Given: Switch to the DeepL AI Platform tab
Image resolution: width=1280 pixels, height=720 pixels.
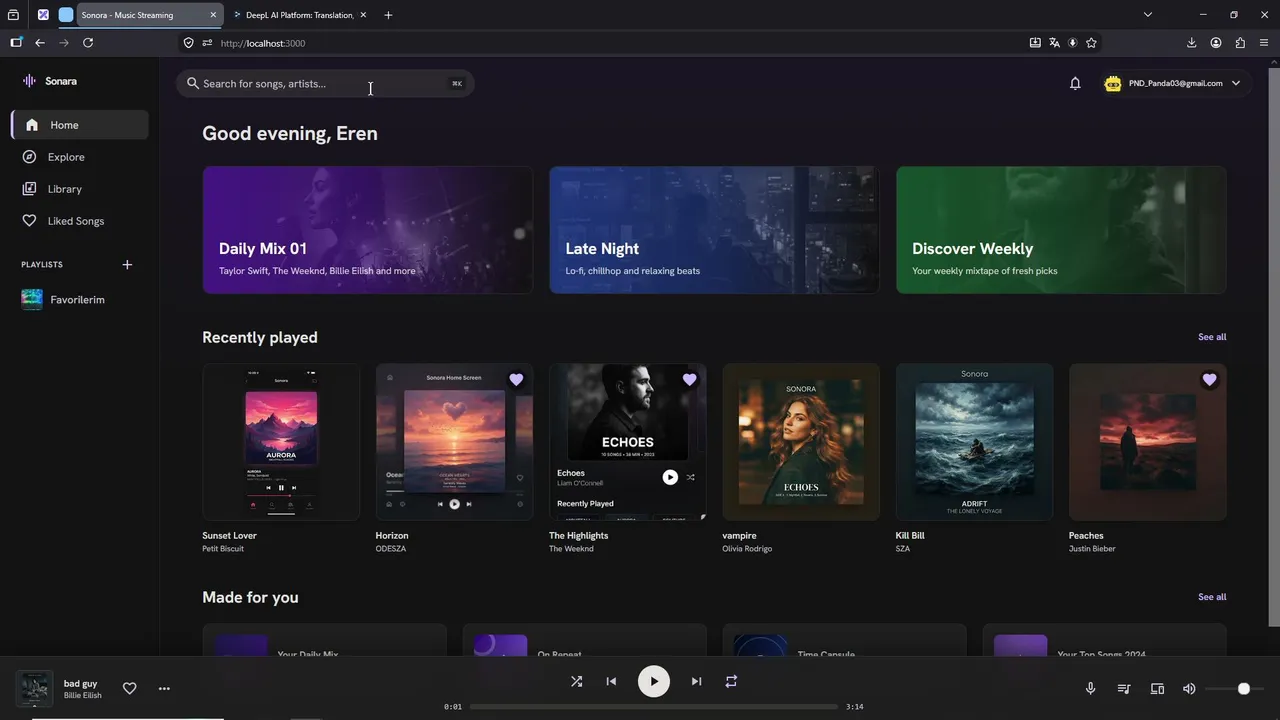Looking at the screenshot, I should pos(300,15).
